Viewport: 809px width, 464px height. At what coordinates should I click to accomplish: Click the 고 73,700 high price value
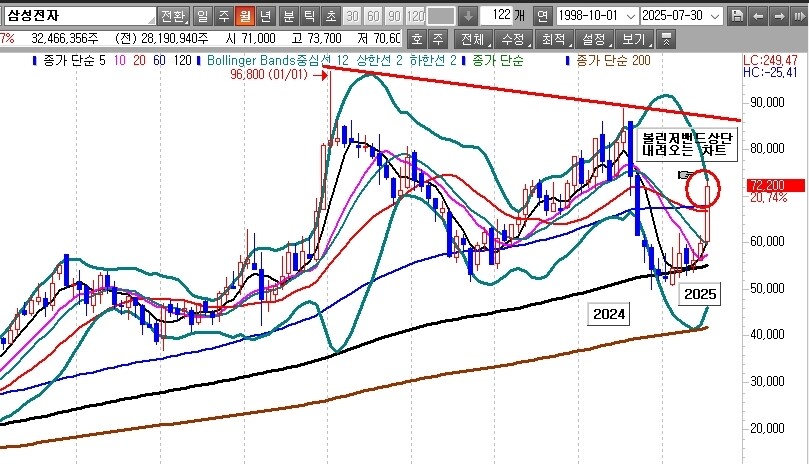point(316,39)
